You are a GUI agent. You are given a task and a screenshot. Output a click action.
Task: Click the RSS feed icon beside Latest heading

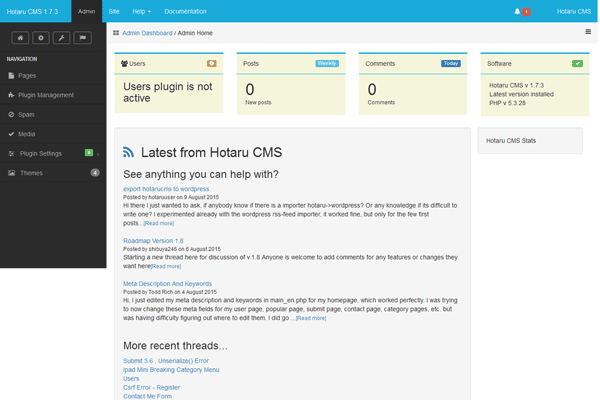tap(128, 153)
